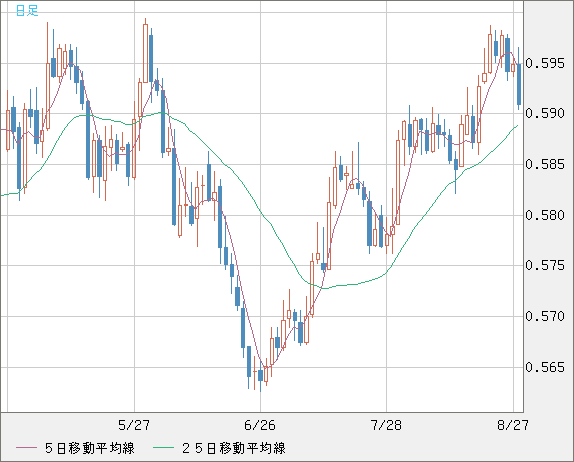Click the green 25-day average legend line sample
The width and height of the screenshot is (574, 462).
(x=163, y=448)
